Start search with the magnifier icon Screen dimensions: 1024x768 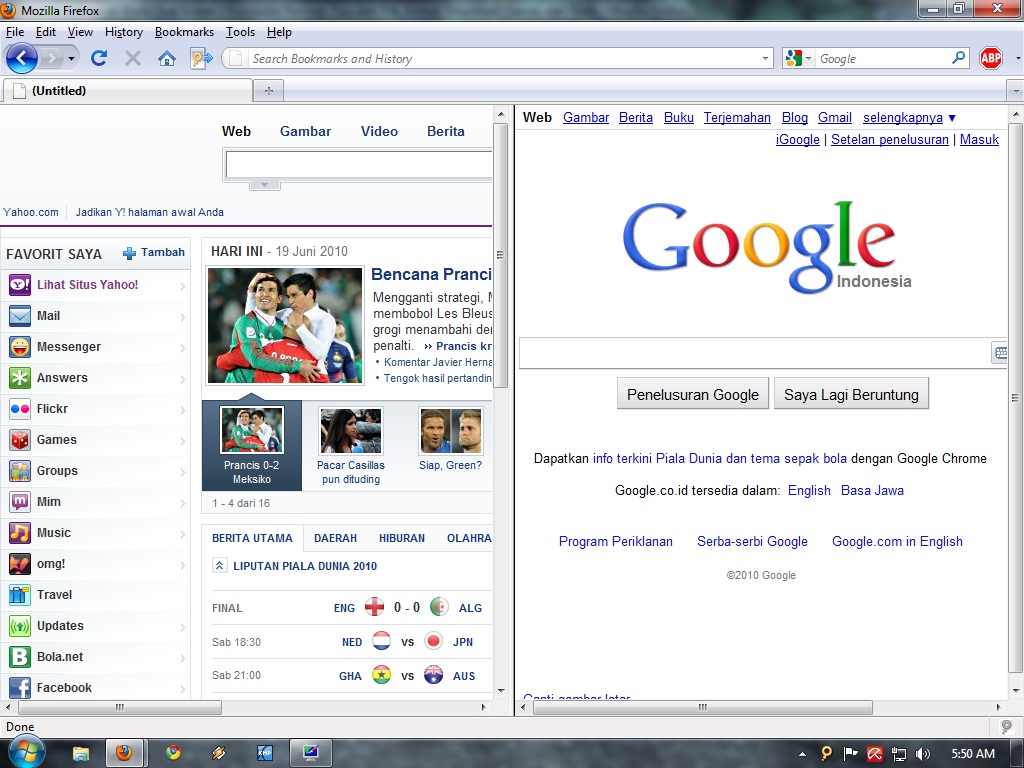tap(958, 57)
